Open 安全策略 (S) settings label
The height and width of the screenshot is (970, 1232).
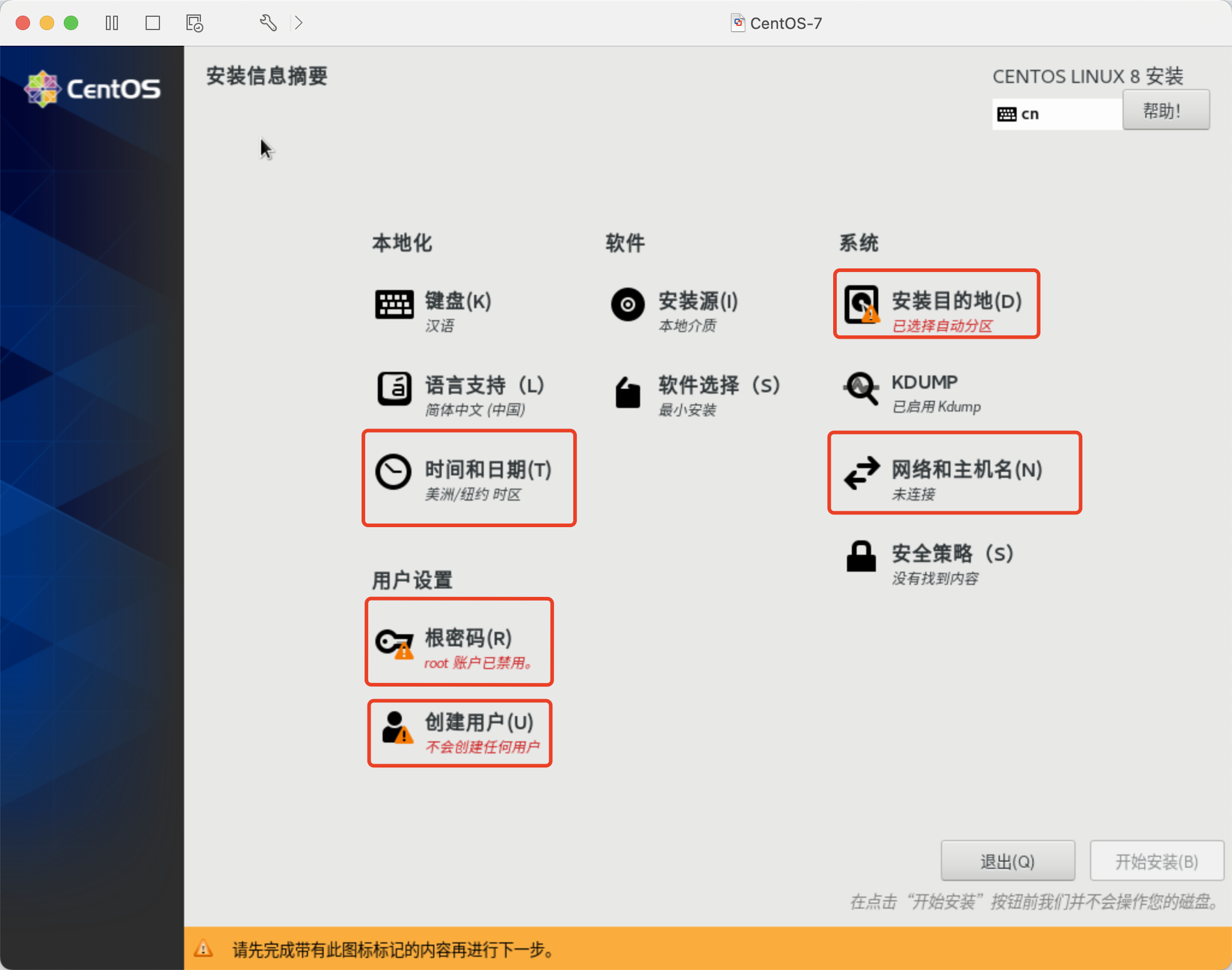[953, 554]
